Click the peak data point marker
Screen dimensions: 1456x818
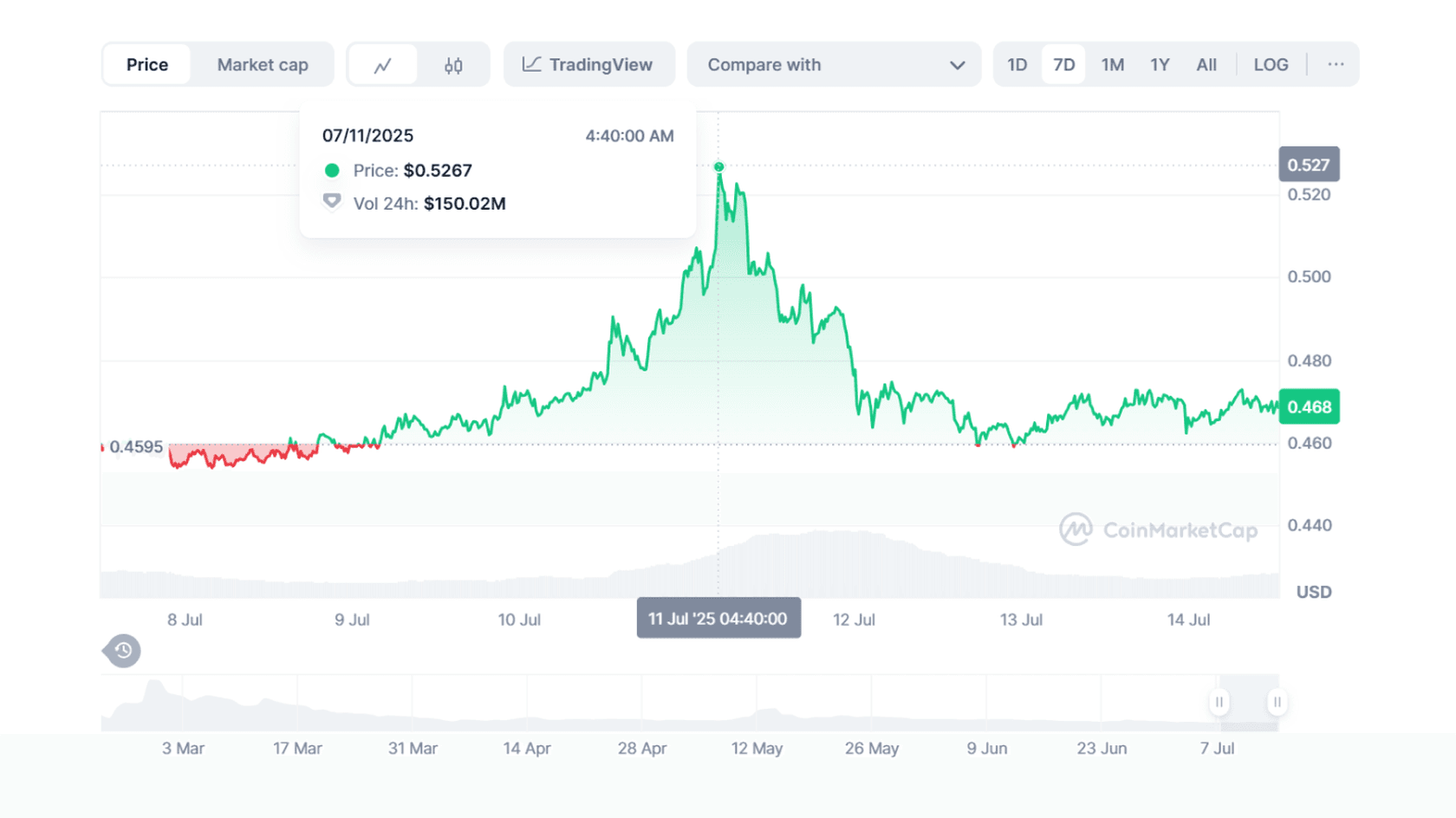tap(718, 166)
